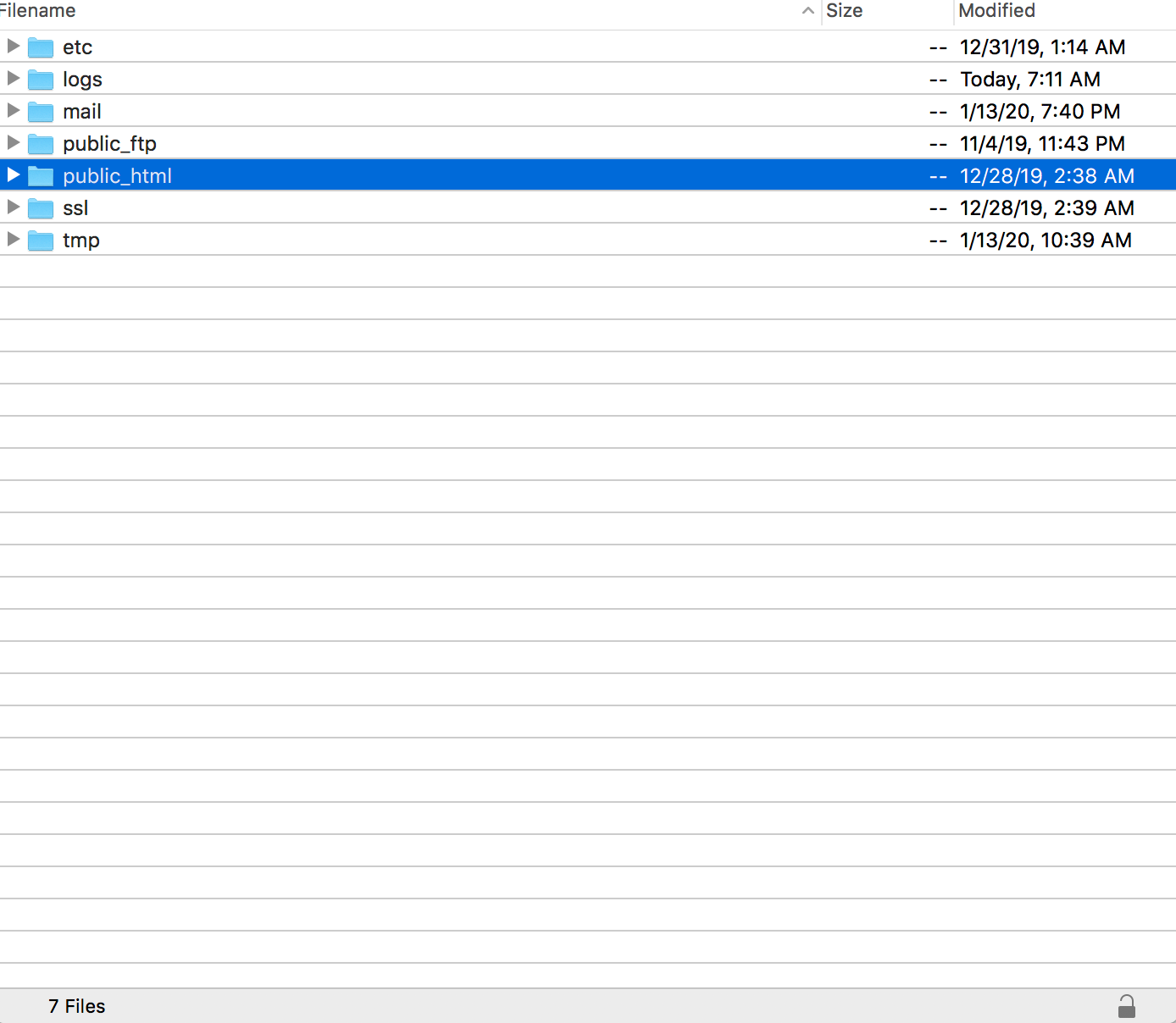Expand the tmp folder disclosure triangle
This screenshot has width=1176, height=1023.
click(x=13, y=239)
